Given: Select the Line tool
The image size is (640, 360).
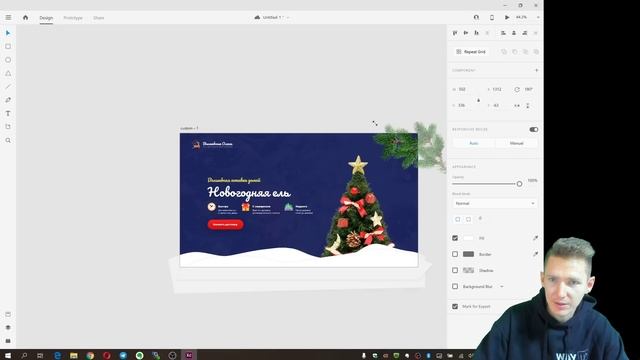Looking at the screenshot, I should [8, 87].
